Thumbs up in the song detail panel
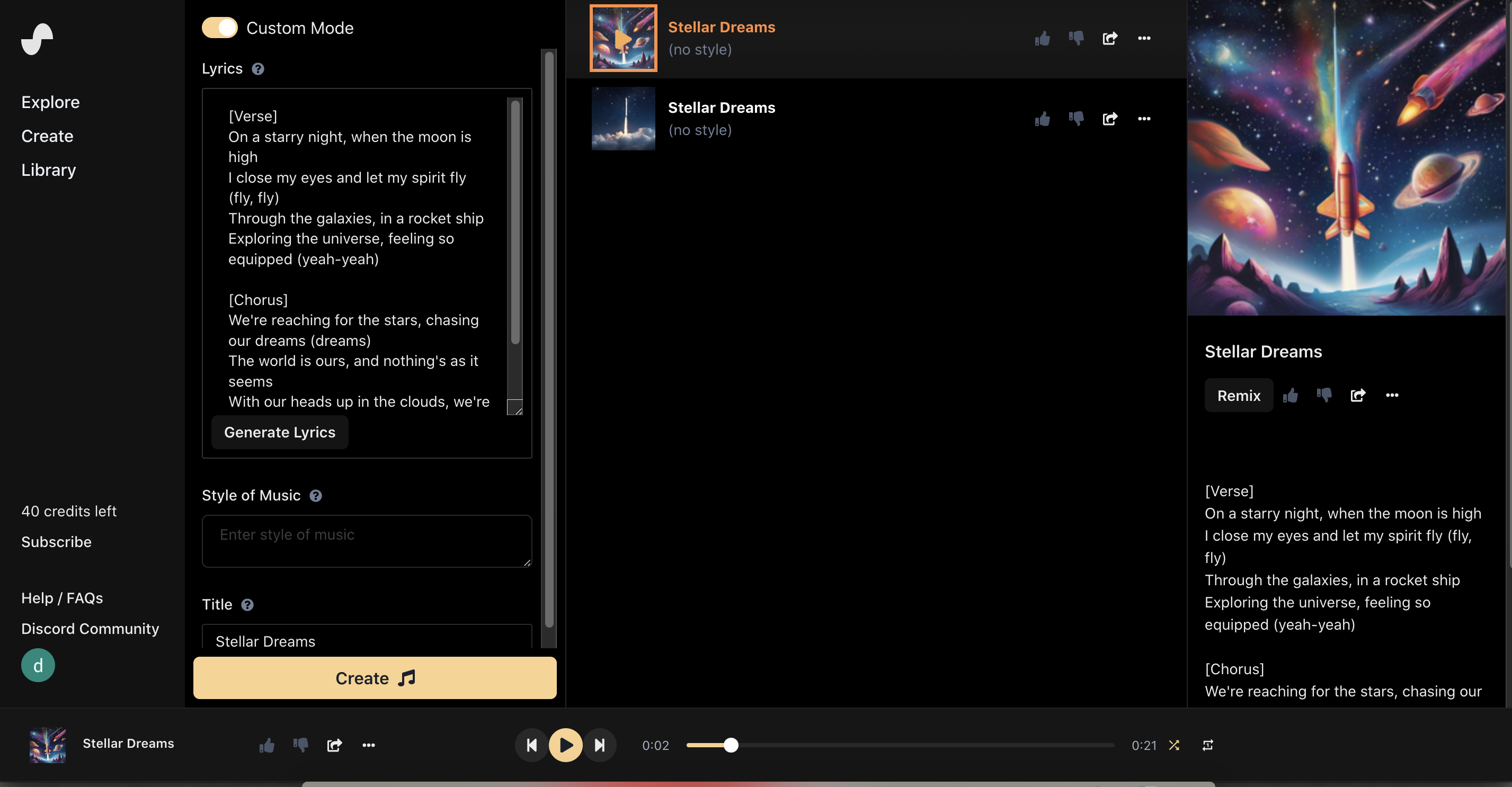 pos(1290,396)
